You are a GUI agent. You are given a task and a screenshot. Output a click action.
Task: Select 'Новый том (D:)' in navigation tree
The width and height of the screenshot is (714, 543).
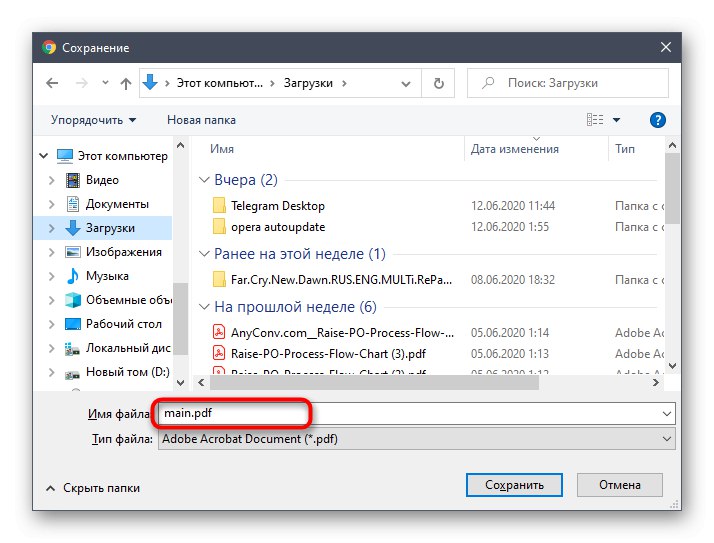coord(128,372)
